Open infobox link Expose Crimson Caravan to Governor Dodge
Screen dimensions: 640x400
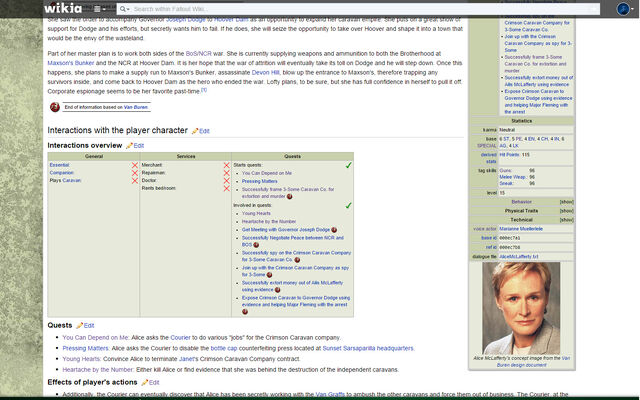point(538,102)
